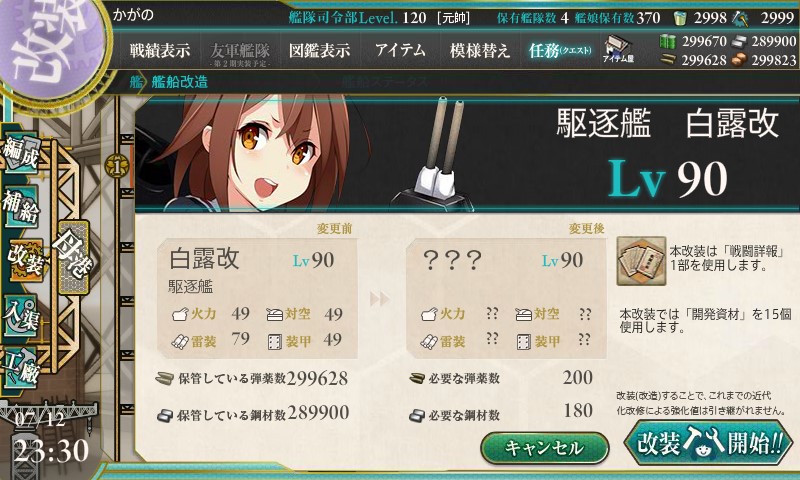Open 模様替え furniture change menu

(480, 50)
